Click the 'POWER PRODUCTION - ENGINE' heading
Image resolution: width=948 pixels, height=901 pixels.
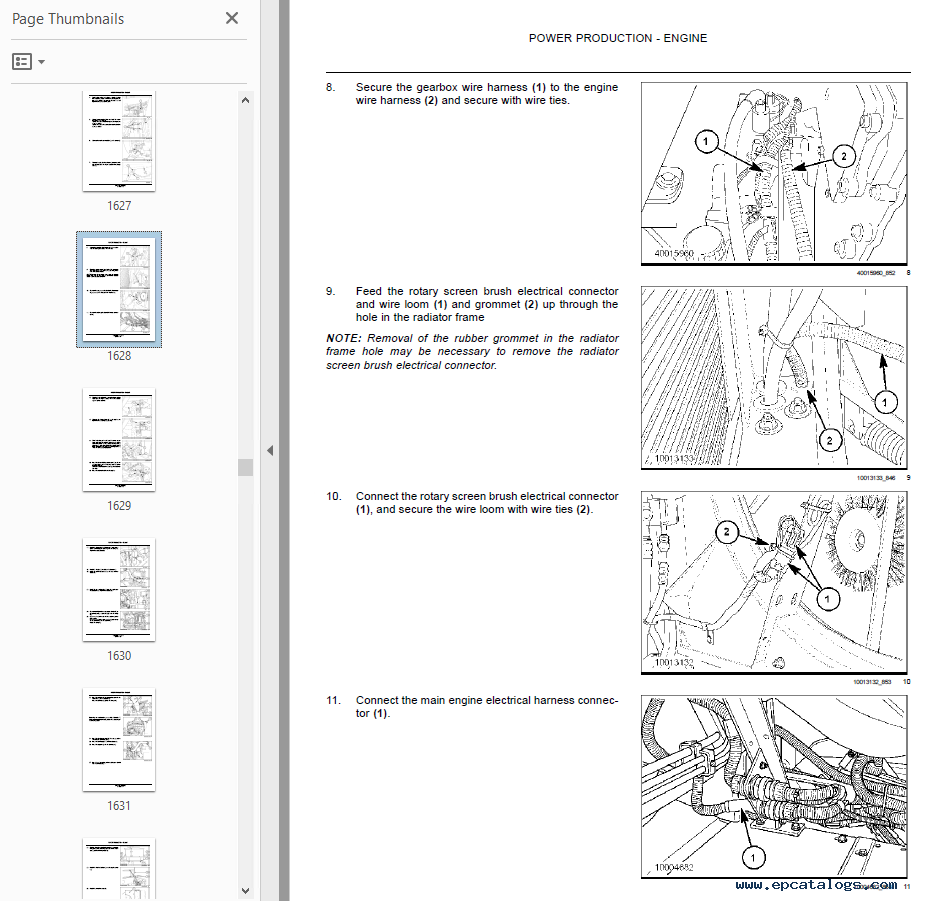618,38
